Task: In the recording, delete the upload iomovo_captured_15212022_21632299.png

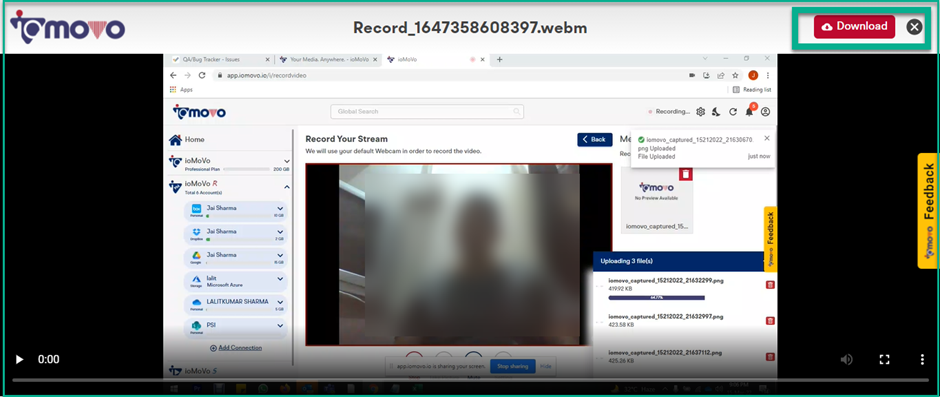Action: coord(770,285)
